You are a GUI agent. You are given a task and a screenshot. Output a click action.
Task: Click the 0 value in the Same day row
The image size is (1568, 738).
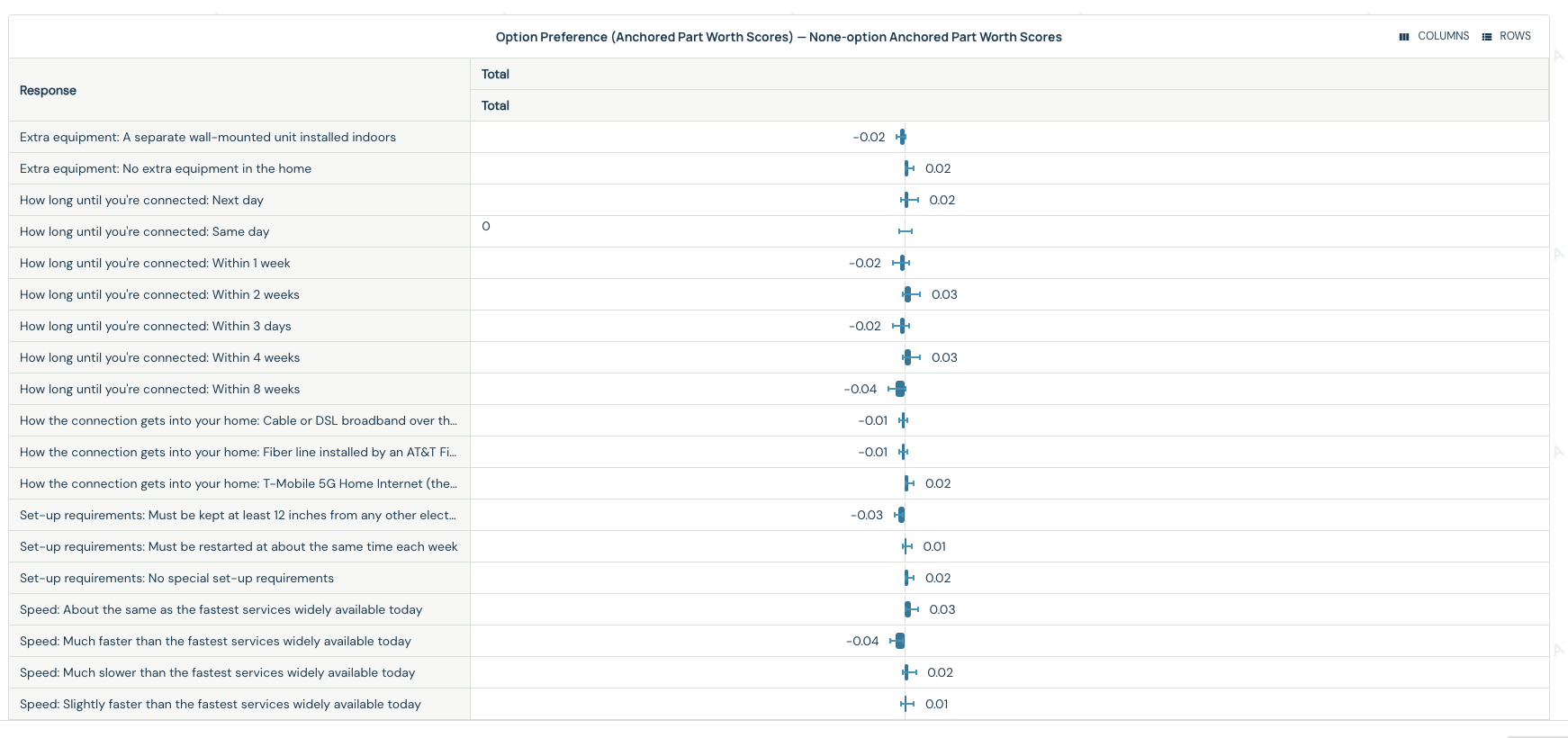point(486,226)
